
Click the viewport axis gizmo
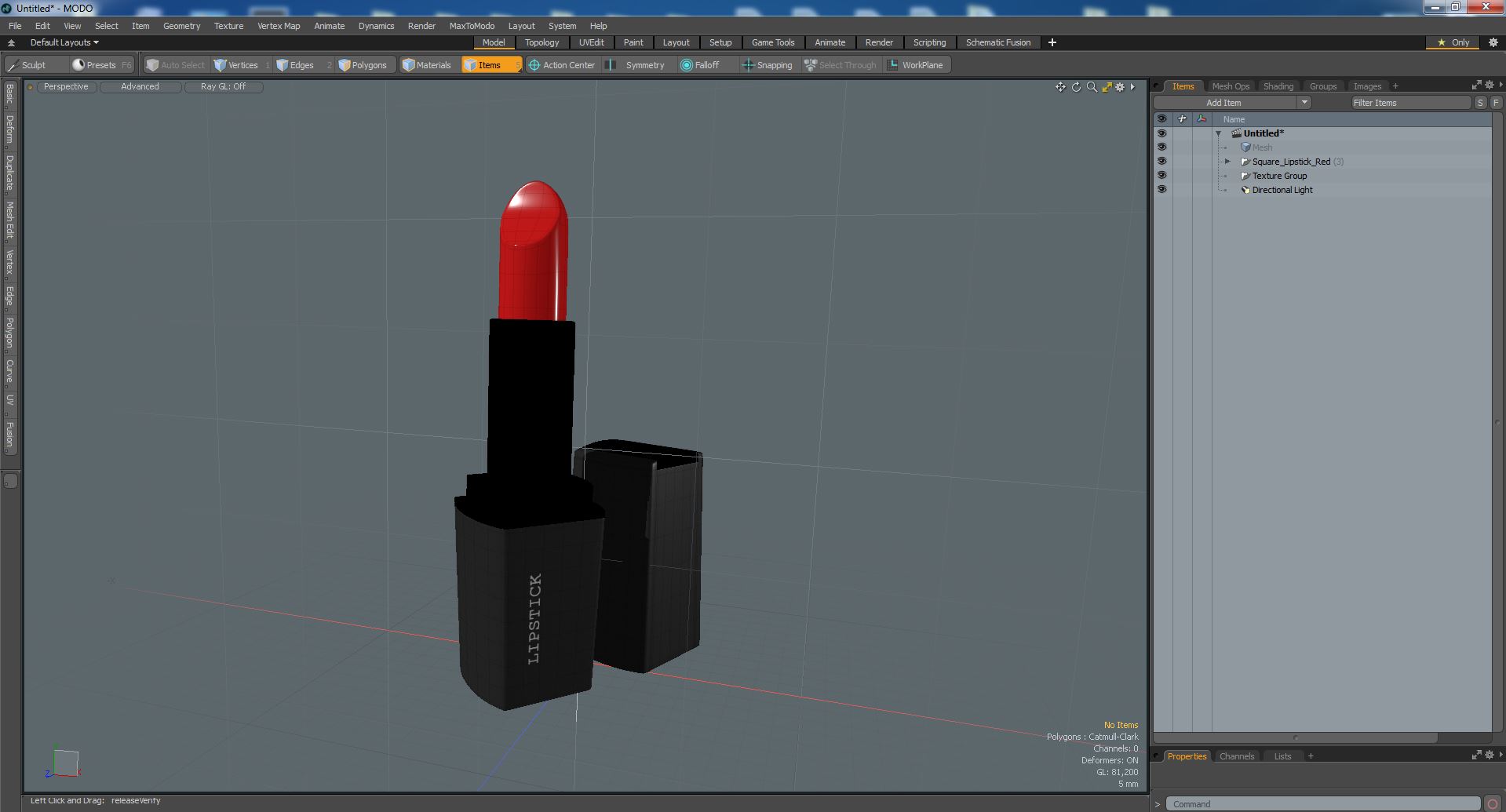(x=63, y=763)
